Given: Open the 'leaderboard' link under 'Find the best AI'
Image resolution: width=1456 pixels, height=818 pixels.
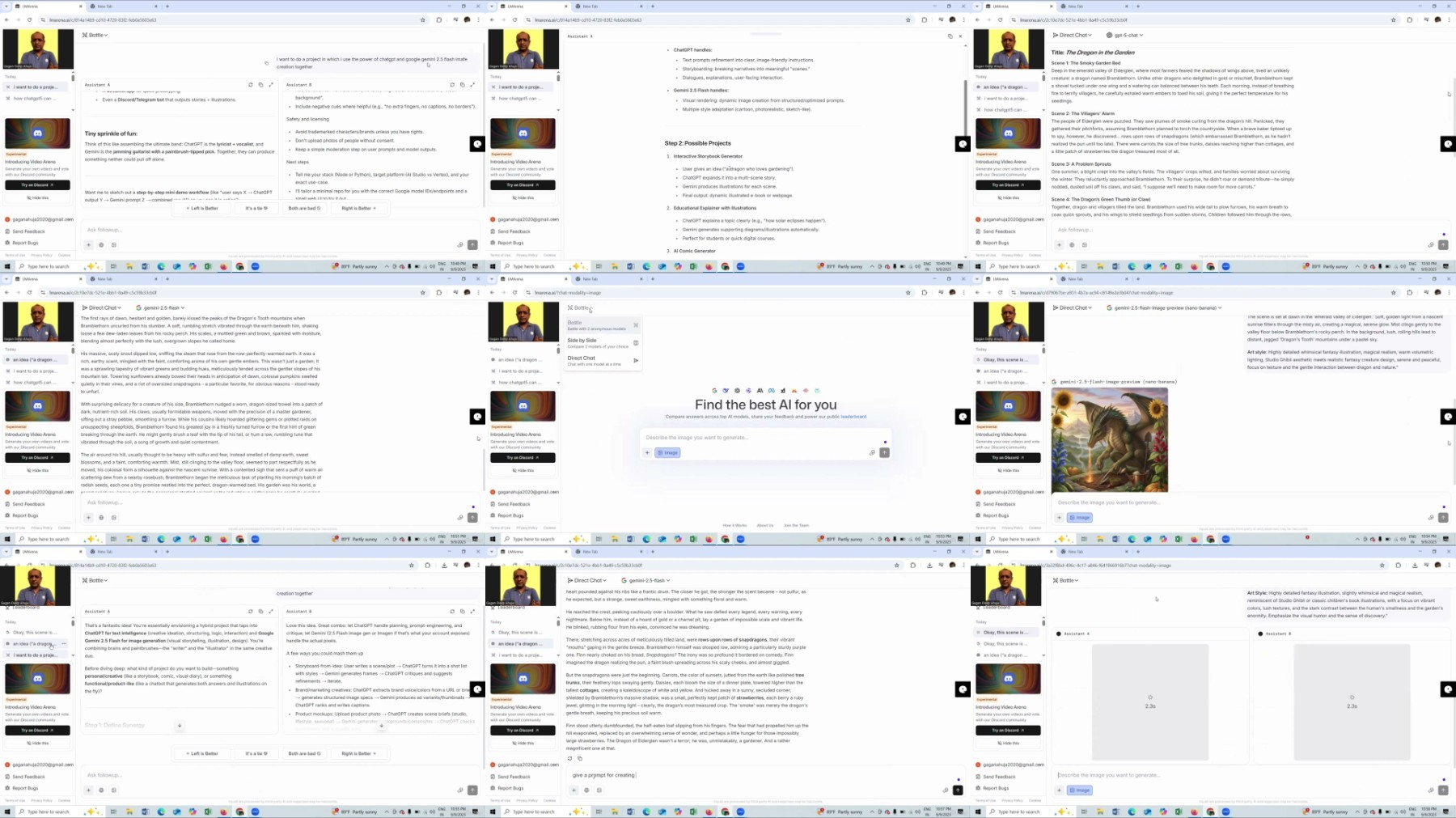Looking at the screenshot, I should pyautogui.click(x=853, y=417).
